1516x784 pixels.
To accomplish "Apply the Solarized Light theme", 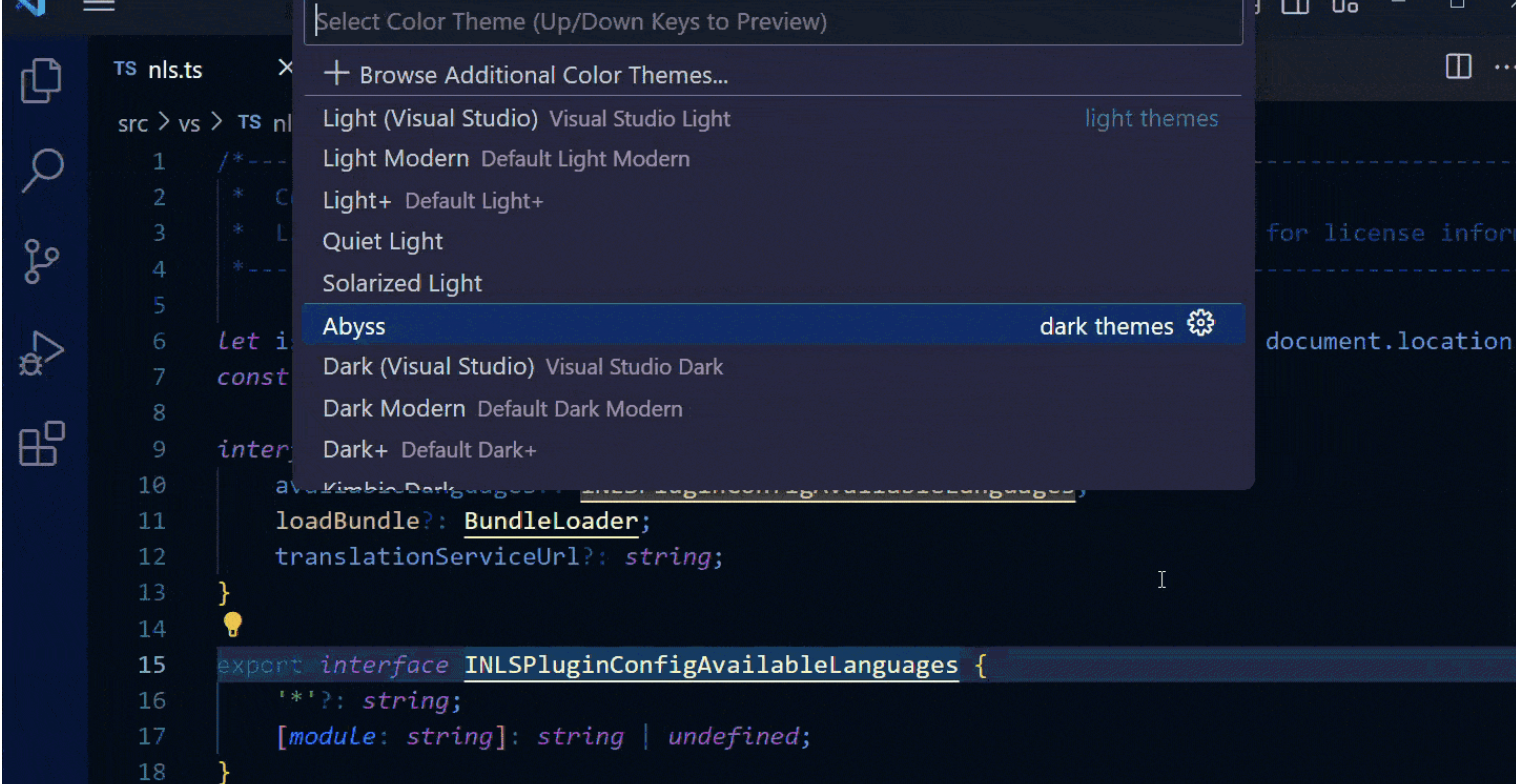I will pos(773,283).
